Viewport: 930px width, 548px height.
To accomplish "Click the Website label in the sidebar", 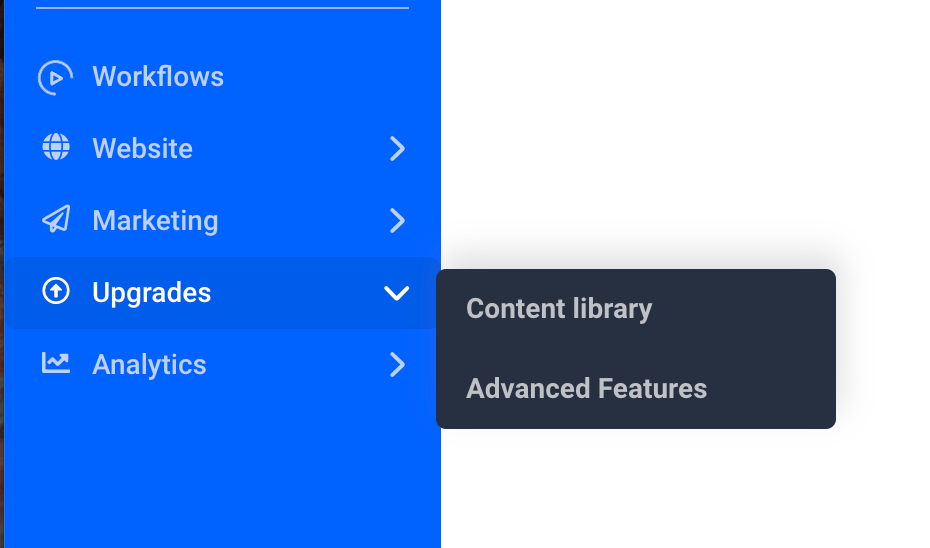I will point(142,148).
